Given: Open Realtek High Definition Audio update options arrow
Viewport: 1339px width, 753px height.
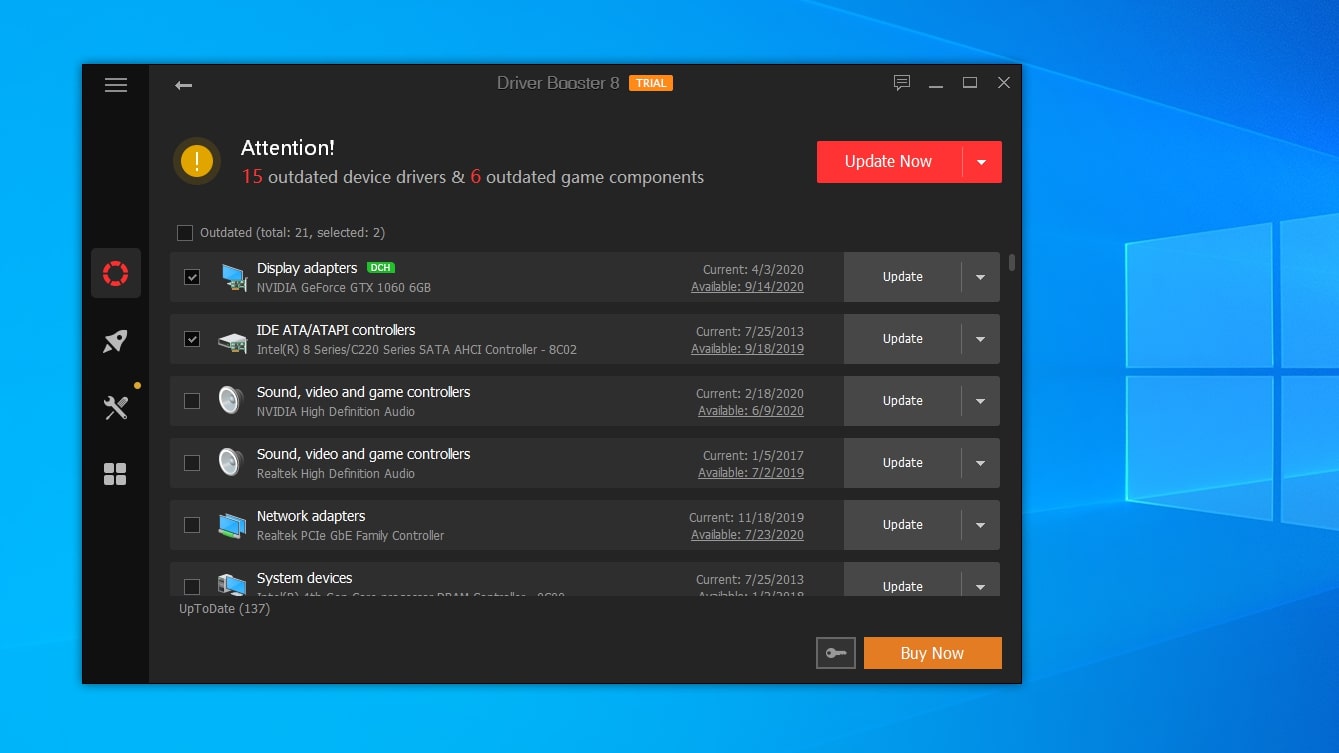Looking at the screenshot, I should pos(980,463).
